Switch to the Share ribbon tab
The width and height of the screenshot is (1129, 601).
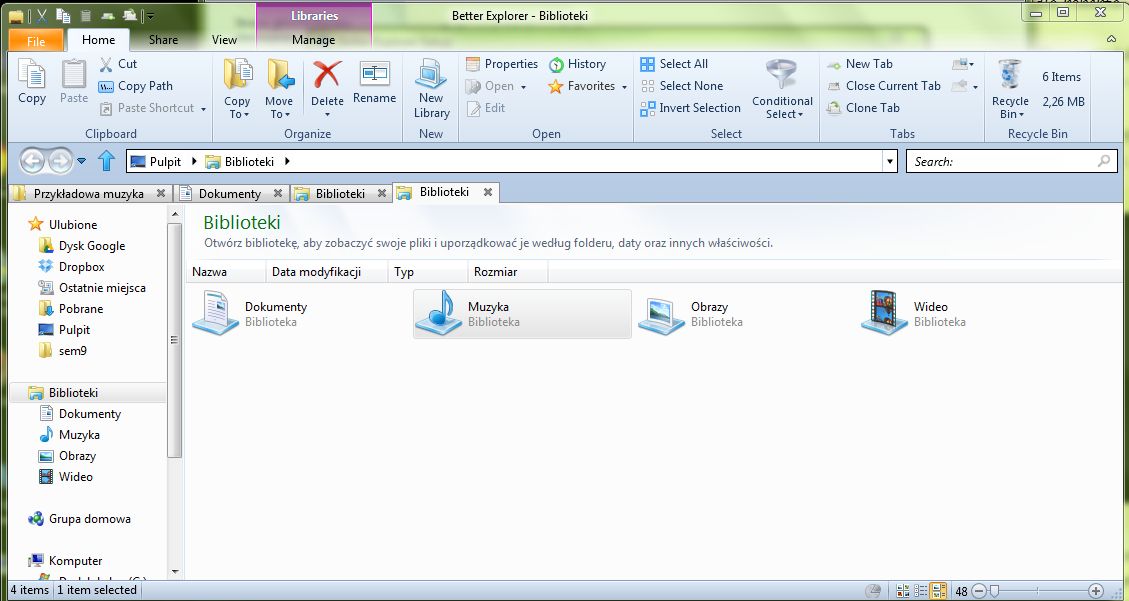coord(162,40)
